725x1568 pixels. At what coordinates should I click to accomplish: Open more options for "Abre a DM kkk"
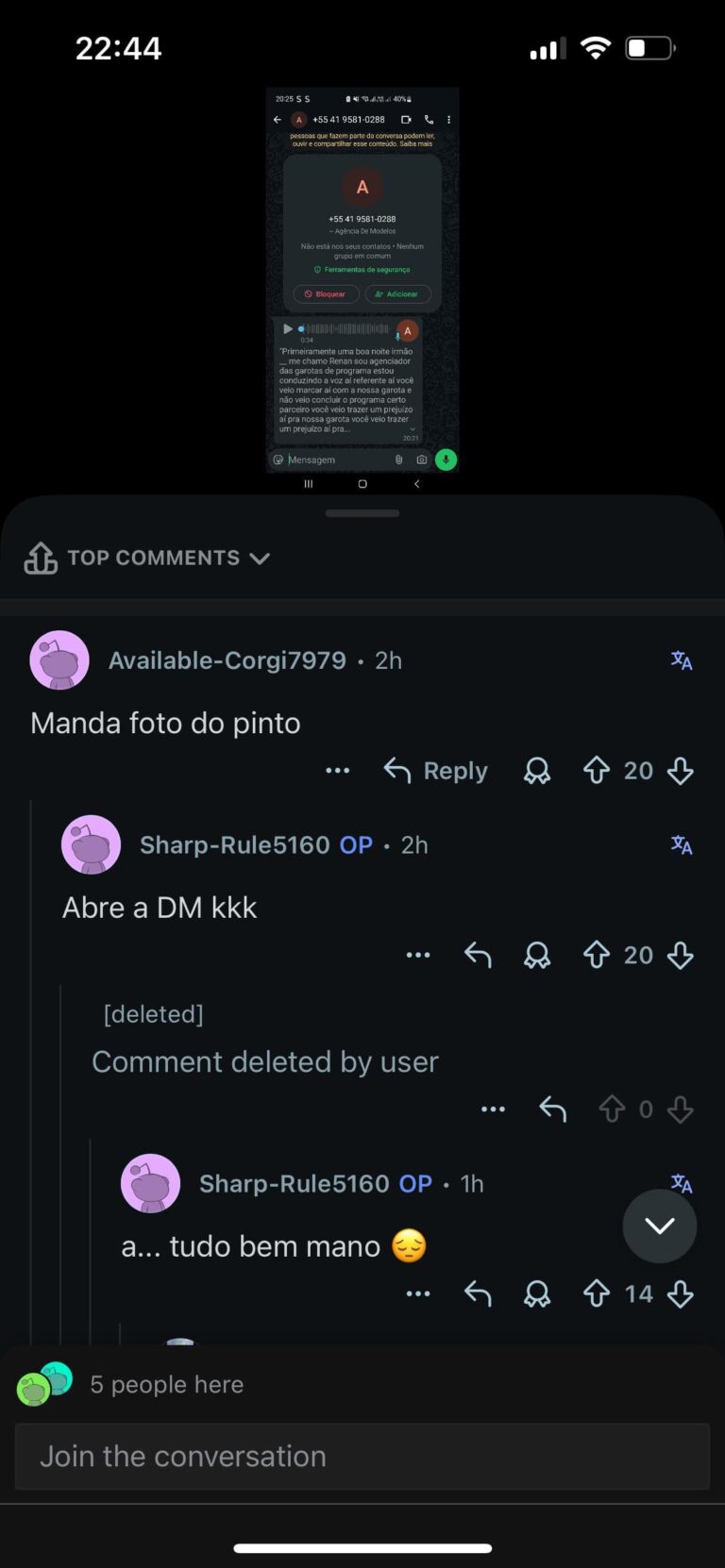(418, 955)
